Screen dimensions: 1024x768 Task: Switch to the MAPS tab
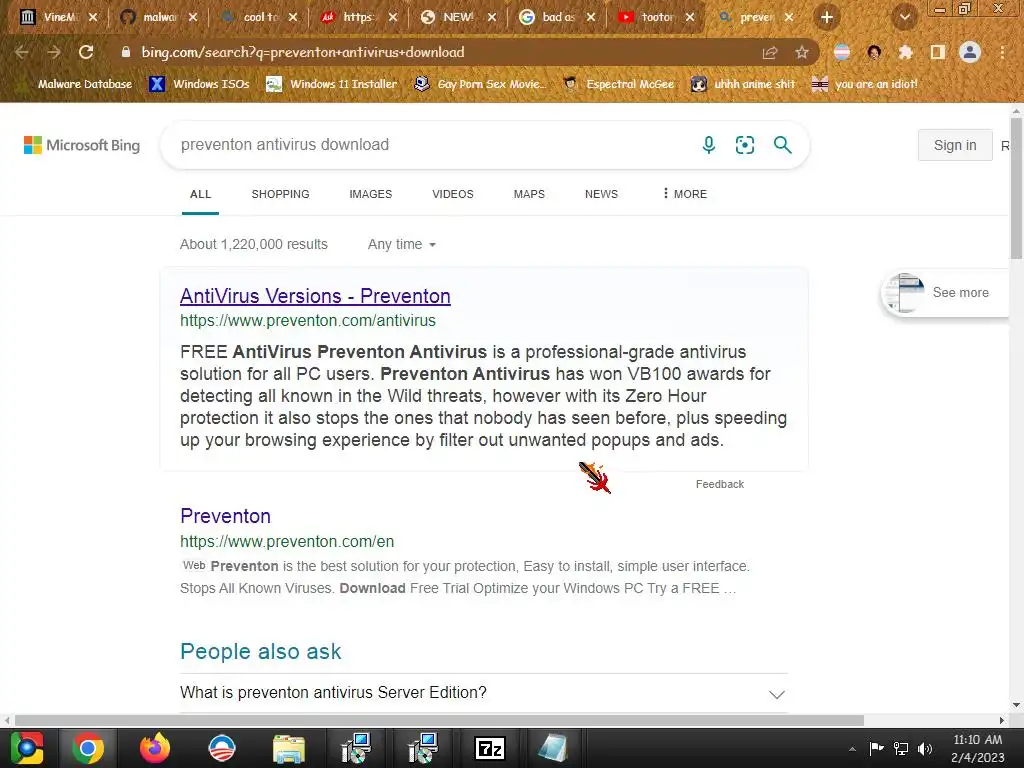pyautogui.click(x=529, y=194)
